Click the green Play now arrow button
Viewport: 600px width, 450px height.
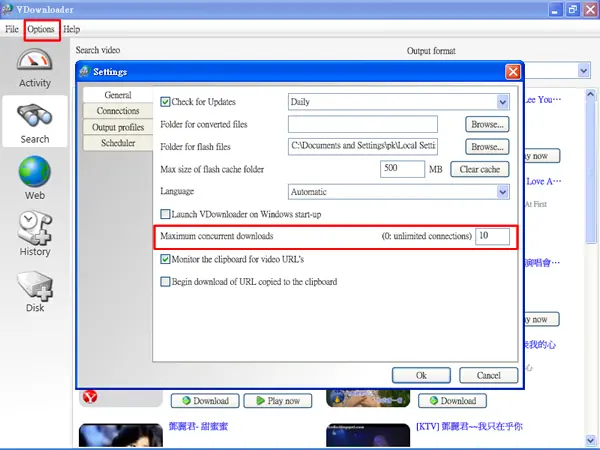pyautogui.click(x=278, y=401)
